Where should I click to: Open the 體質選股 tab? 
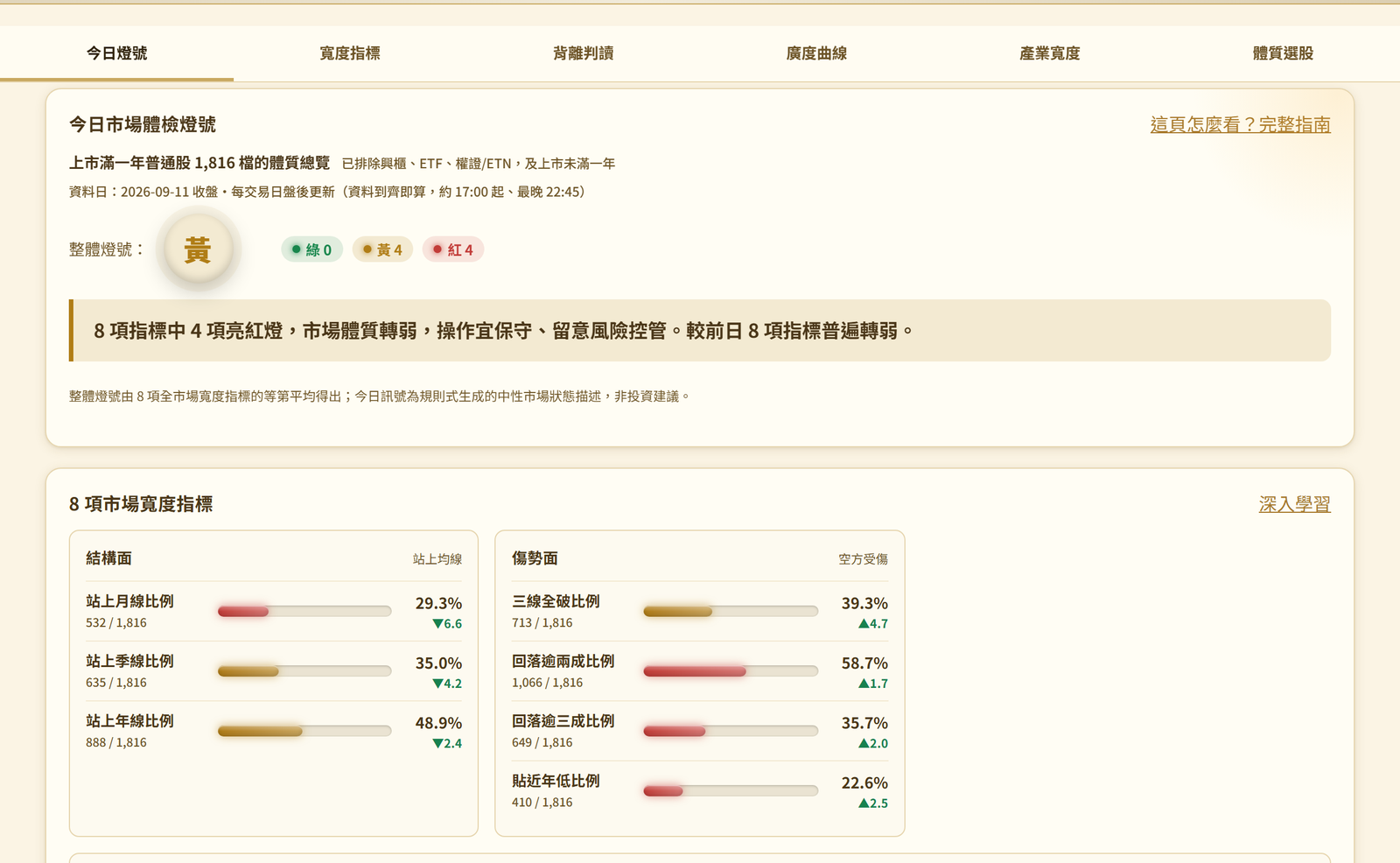pos(1283,53)
